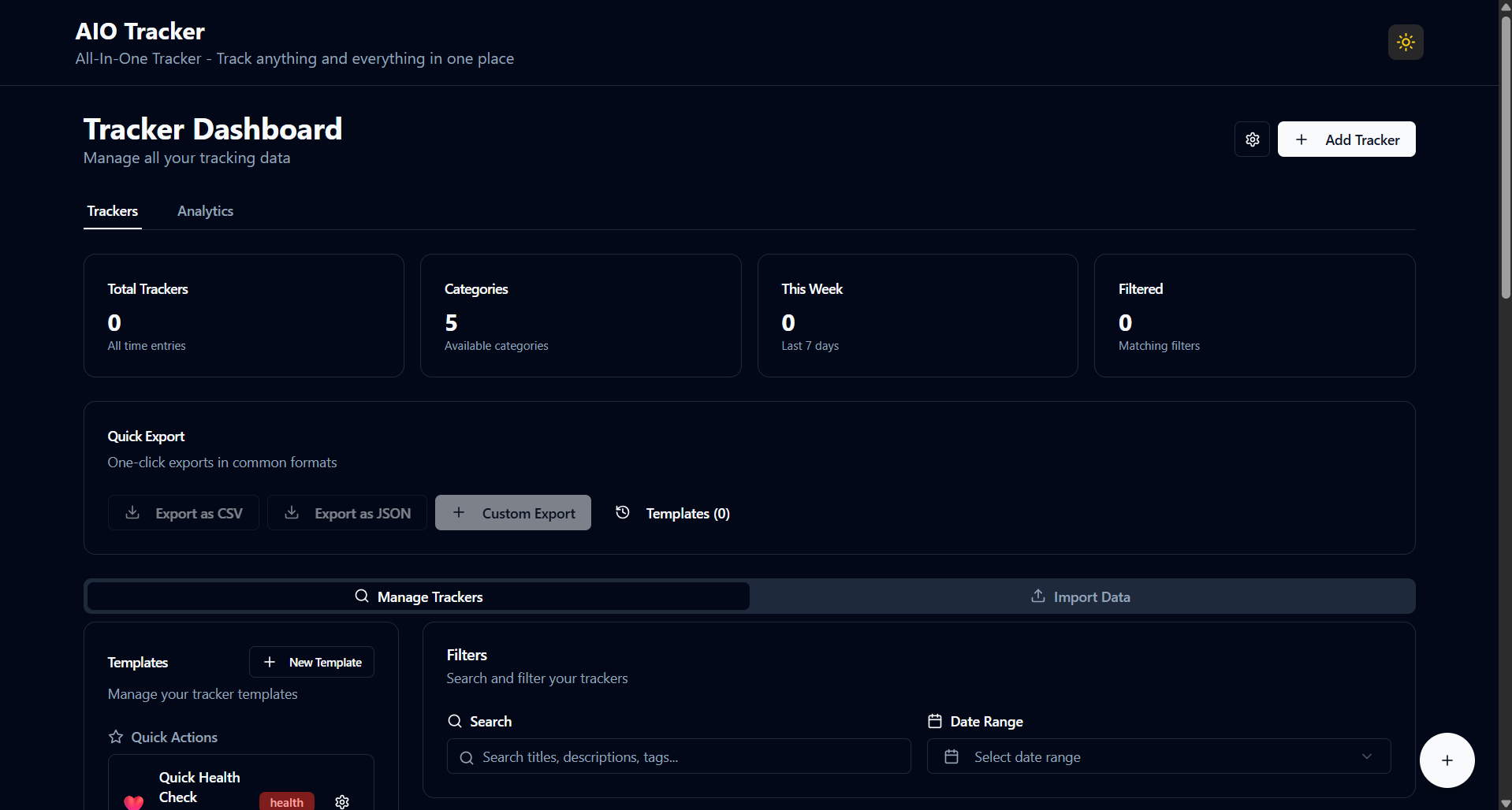Switch to the Analytics tab

(205, 211)
